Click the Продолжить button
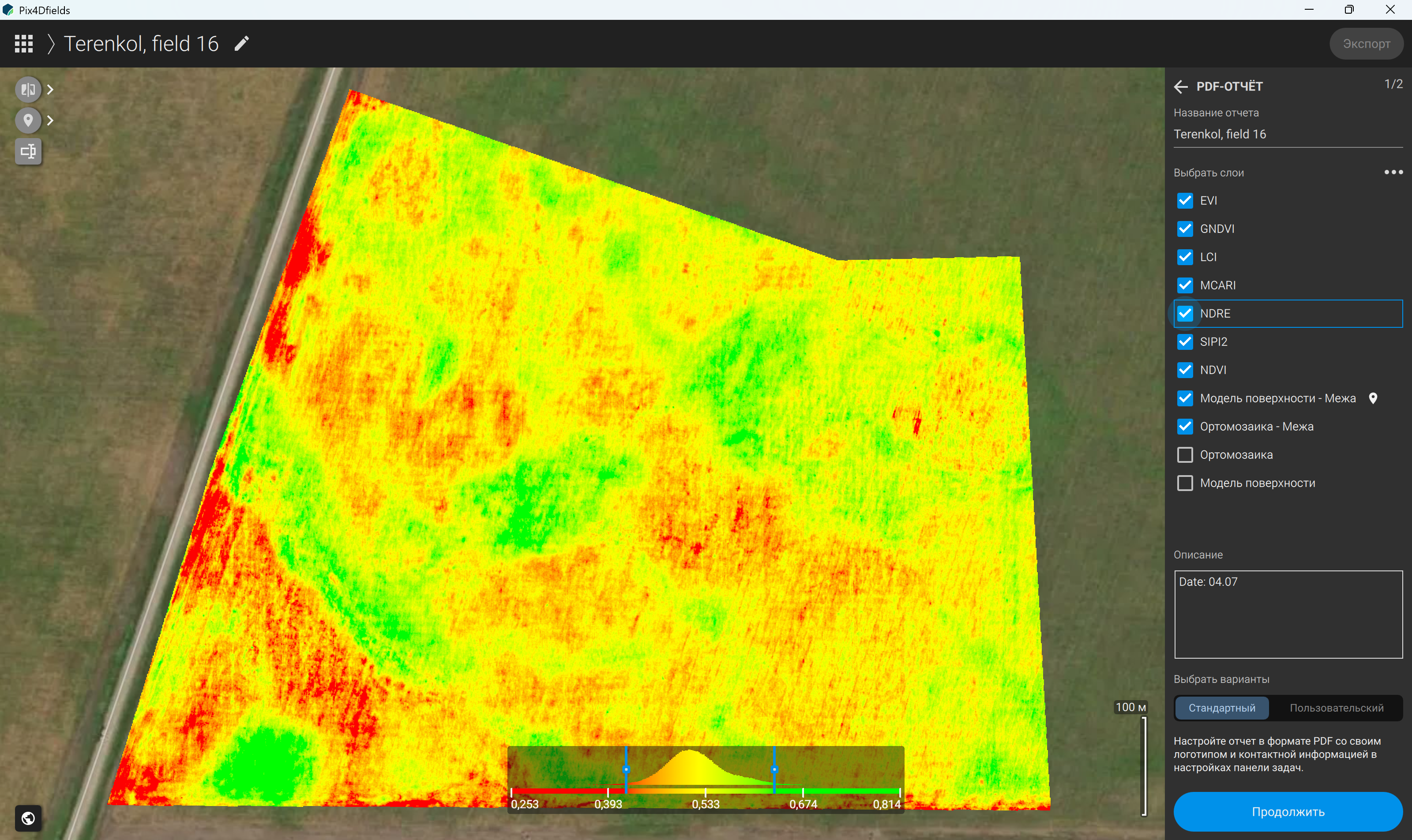The image size is (1412, 840). point(1288,812)
